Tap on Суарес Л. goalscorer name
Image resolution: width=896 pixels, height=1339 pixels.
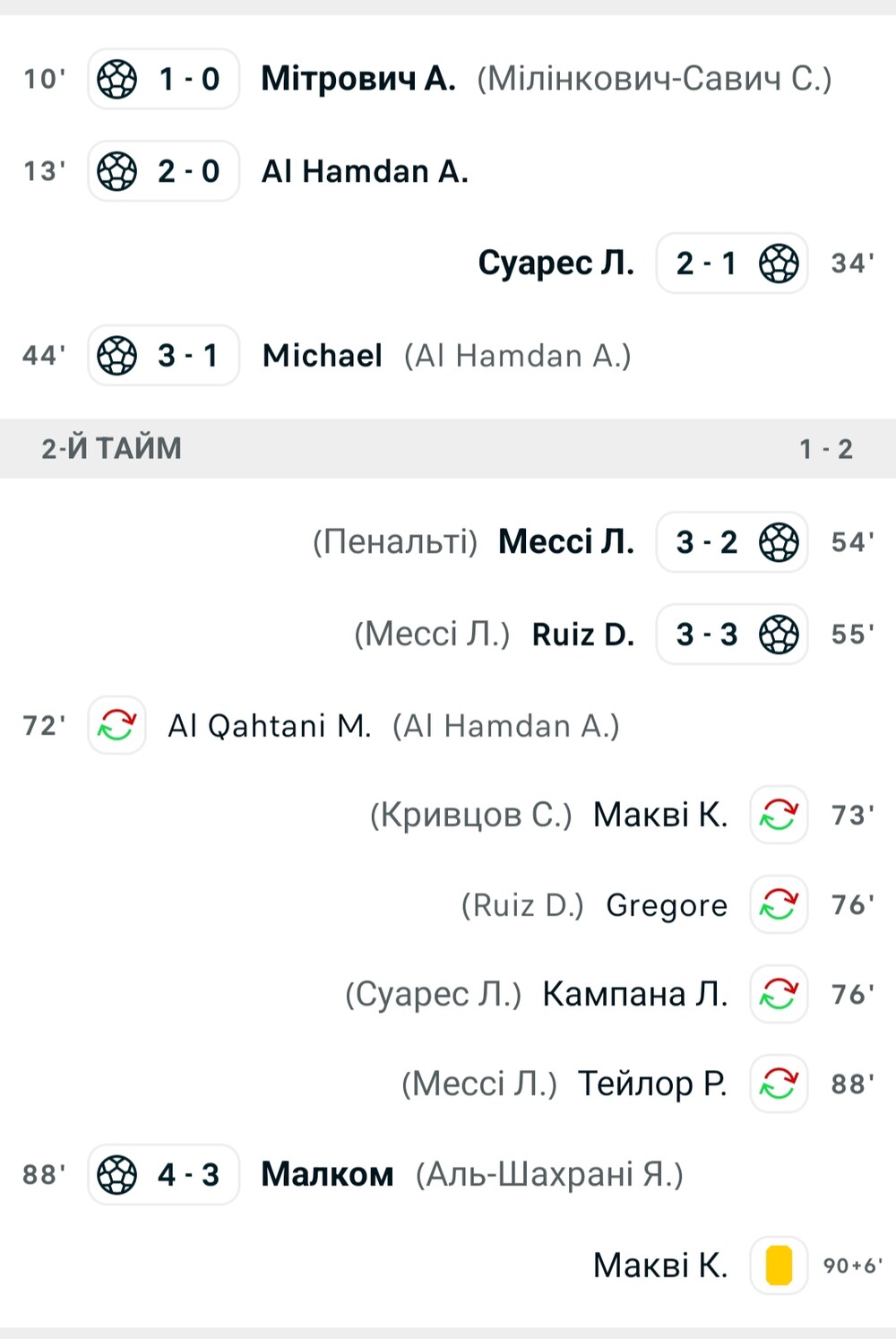[556, 263]
